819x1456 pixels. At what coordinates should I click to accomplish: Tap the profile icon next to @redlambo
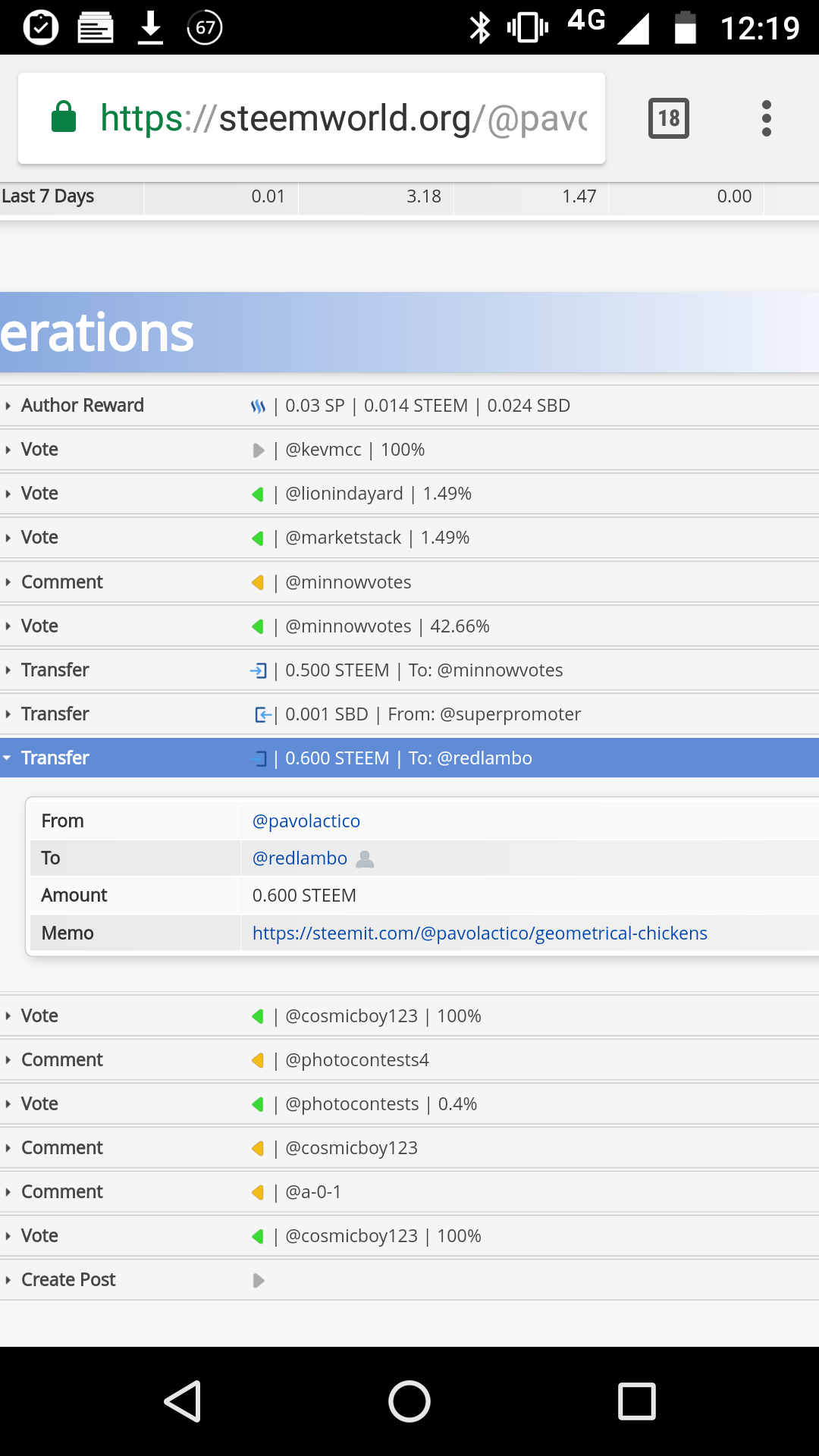(365, 858)
